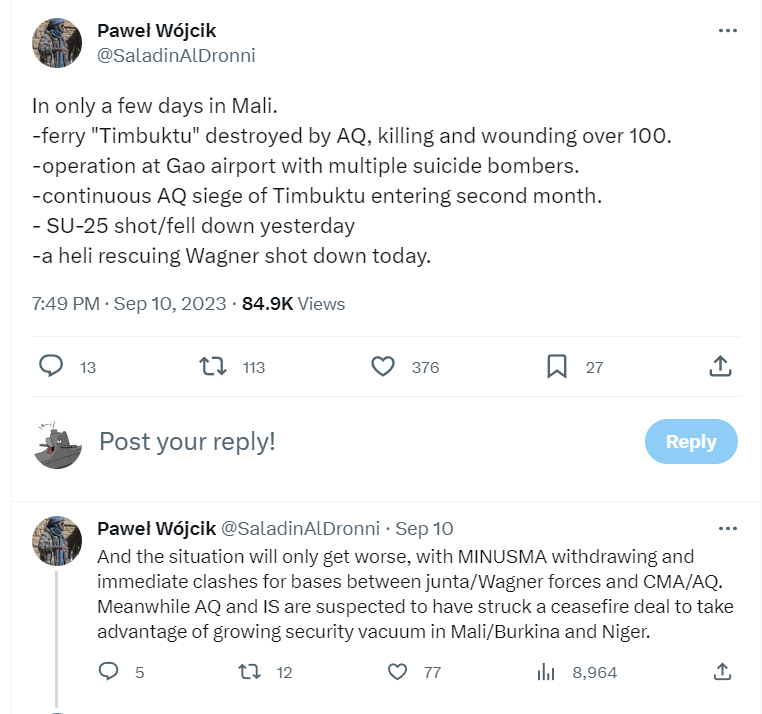This screenshot has width=762, height=714.
Task: Reply to the main tweet via comment icon
Action: tap(51, 367)
